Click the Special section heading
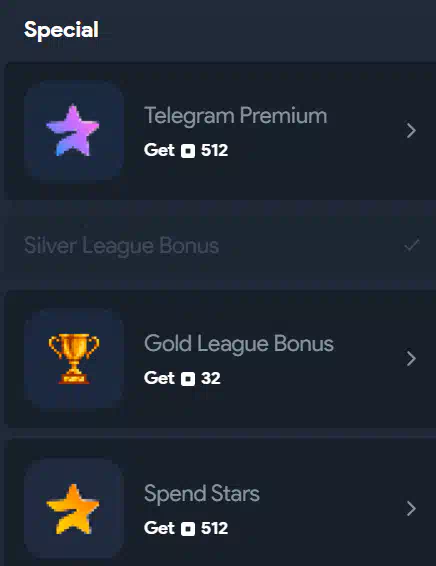436x566 pixels. tap(61, 30)
